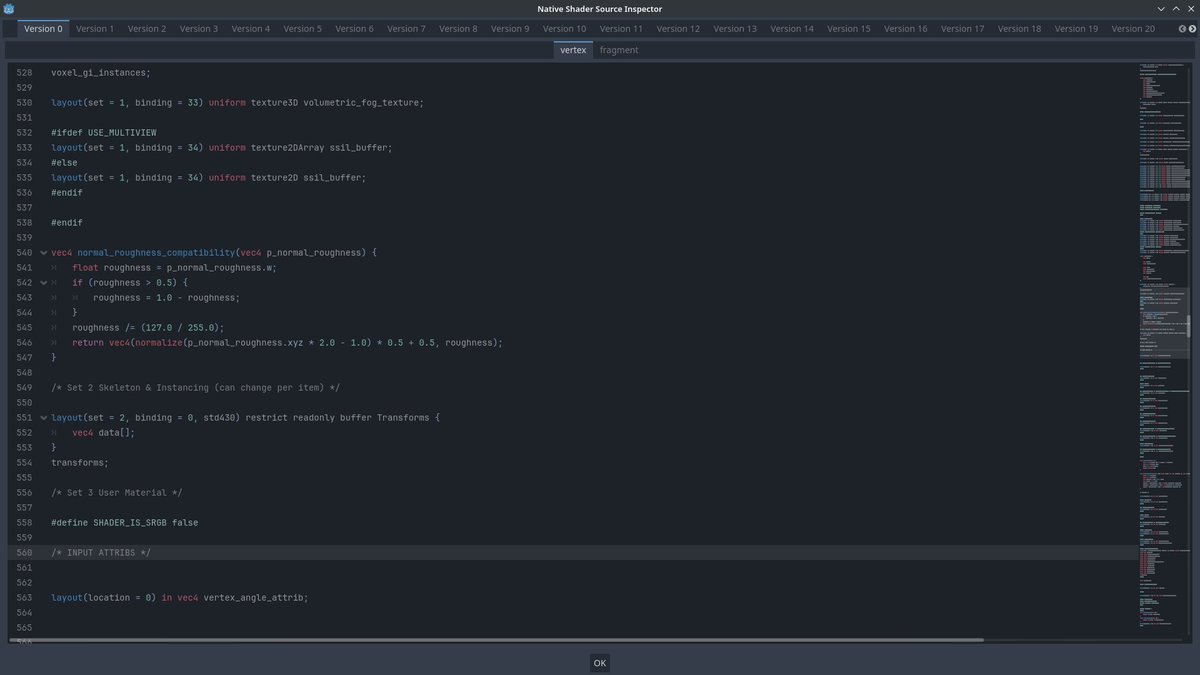
Task: Open the Version 13 tab
Action: (736, 29)
